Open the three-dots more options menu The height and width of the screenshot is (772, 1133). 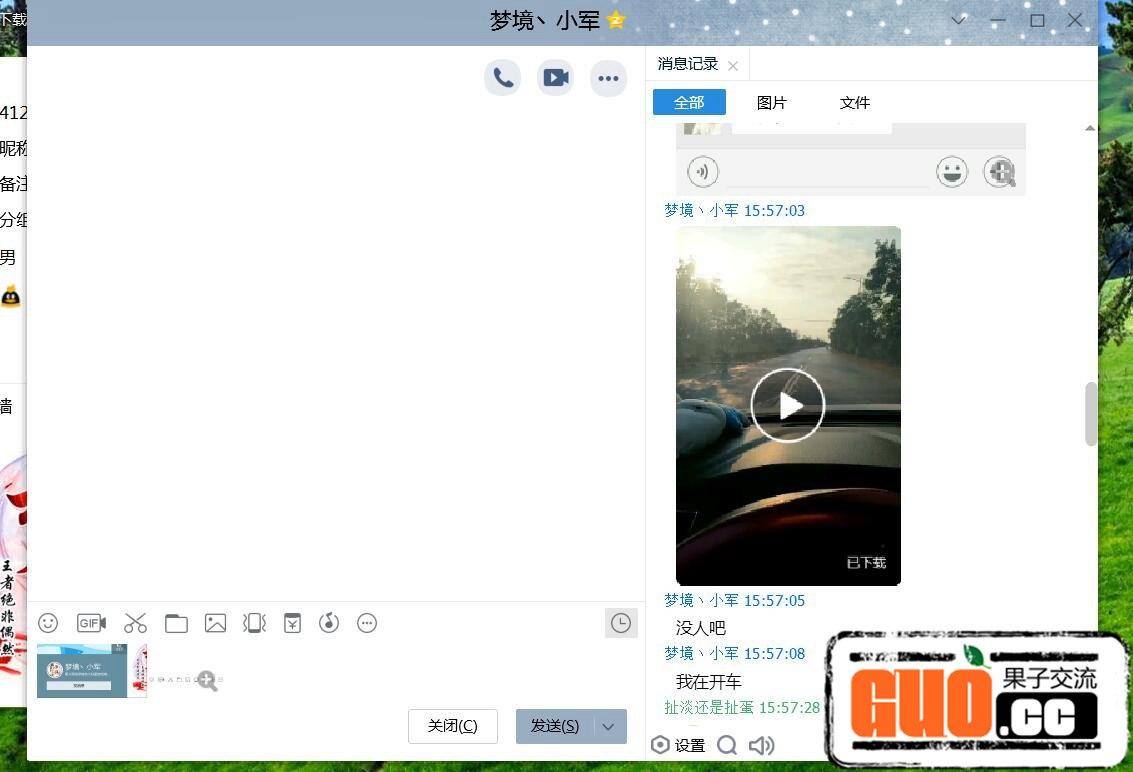click(x=608, y=78)
